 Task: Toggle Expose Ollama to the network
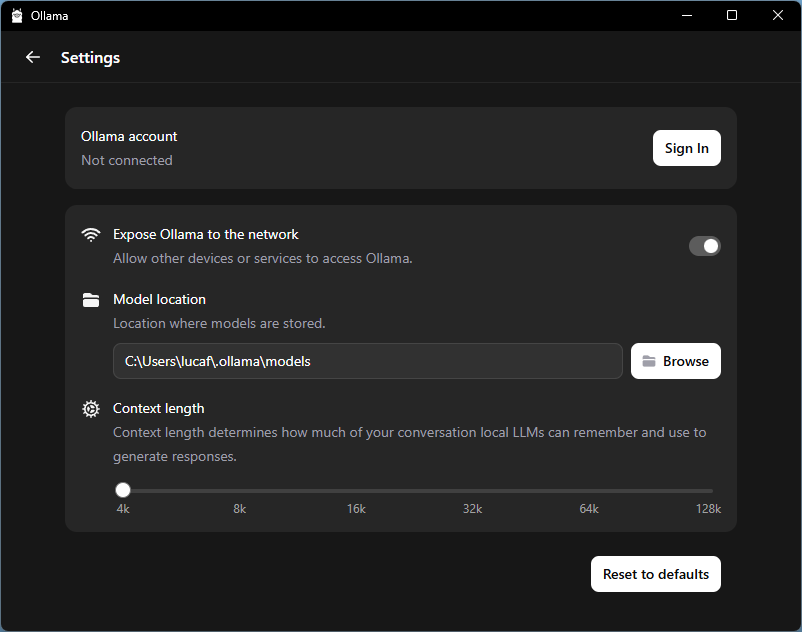(704, 246)
